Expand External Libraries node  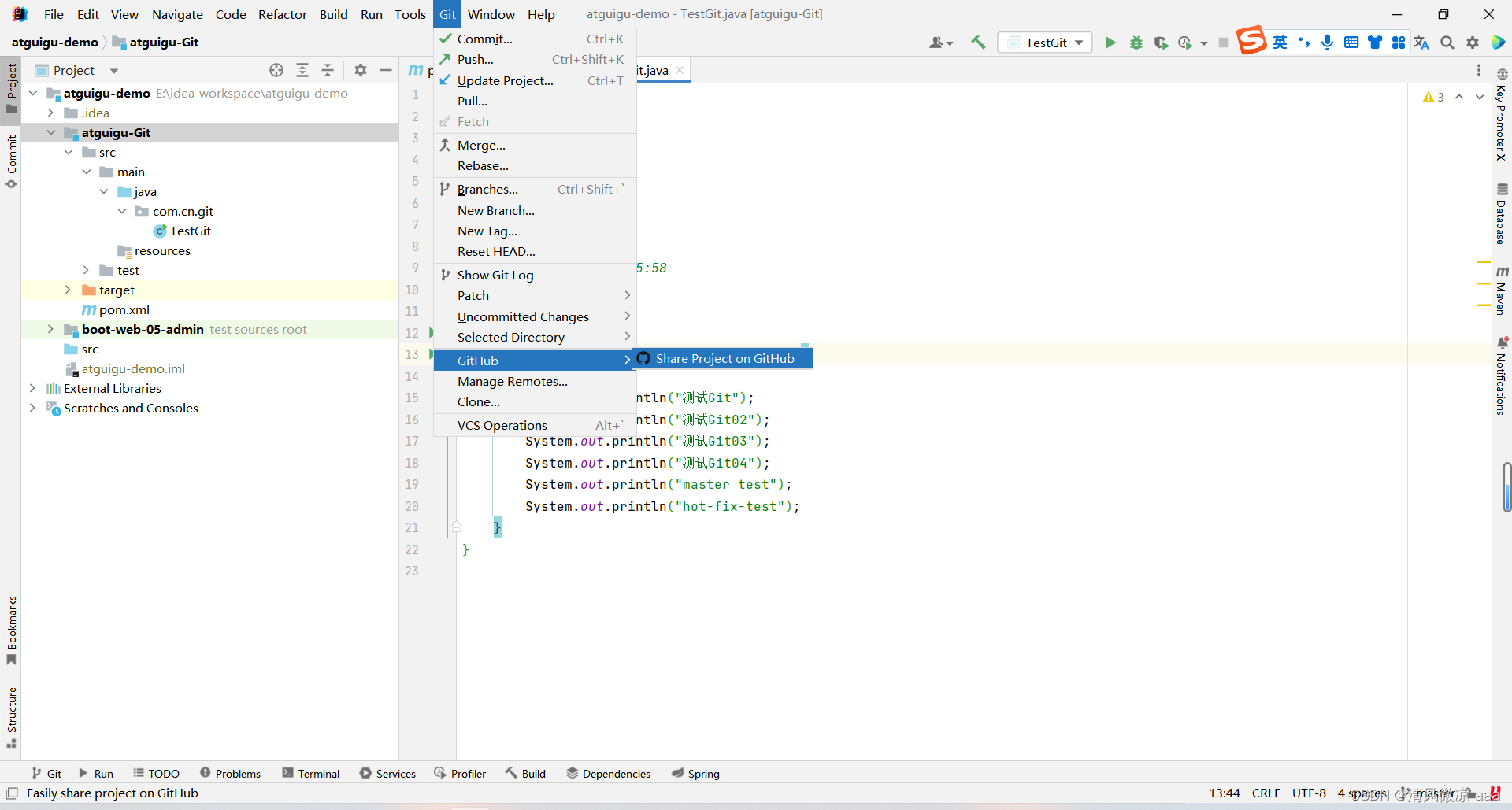pyautogui.click(x=32, y=388)
